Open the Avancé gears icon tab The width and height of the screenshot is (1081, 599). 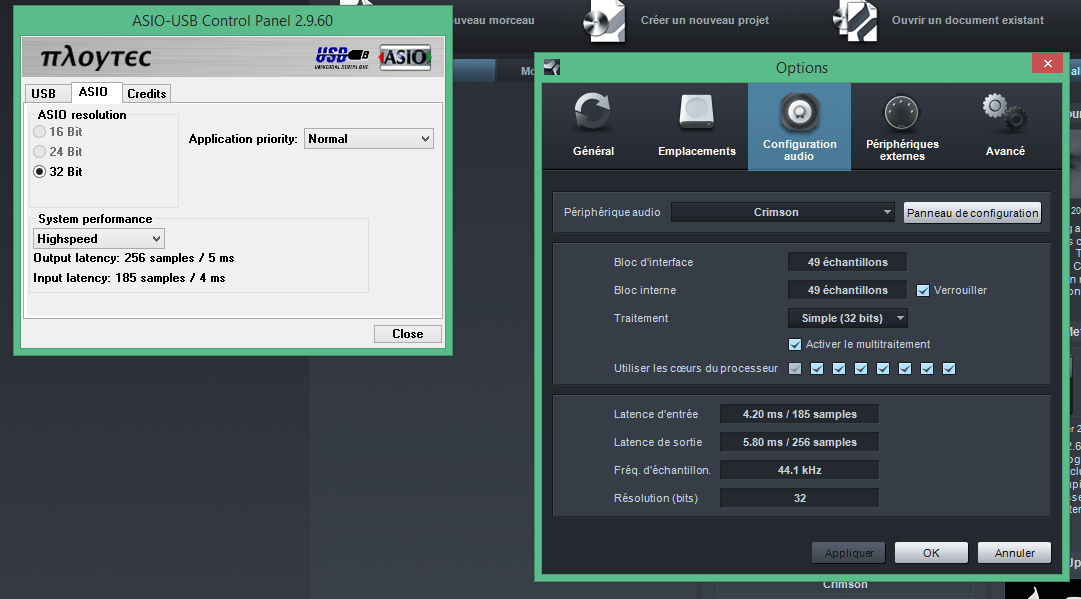click(1004, 113)
